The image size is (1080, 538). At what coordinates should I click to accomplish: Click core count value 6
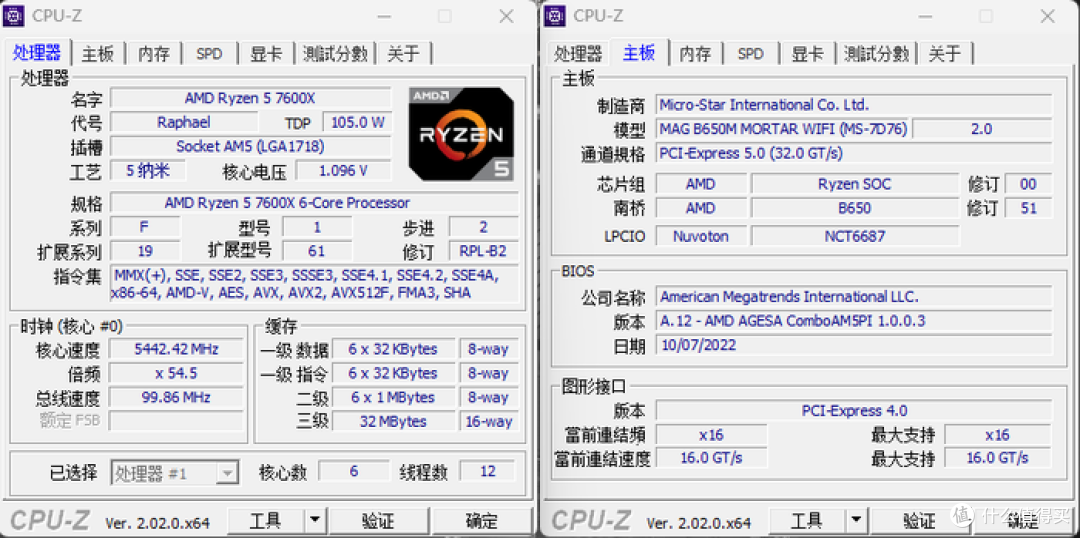click(354, 471)
